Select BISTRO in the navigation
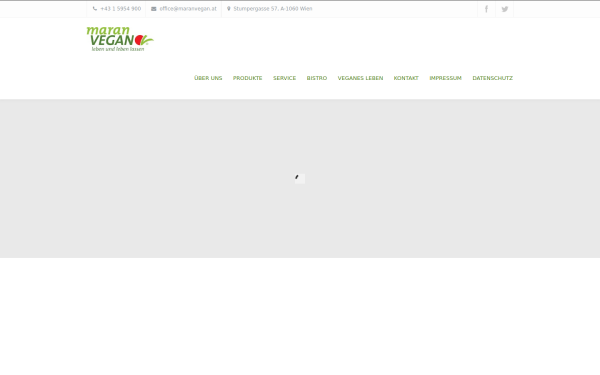Viewport: 600px width, 375px height. 317,78
